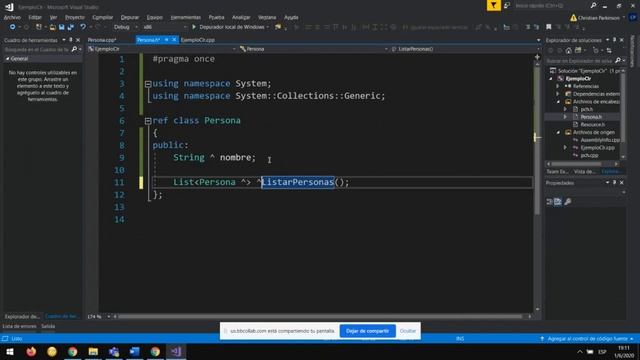Click the Solution Explorer search box

[x=580, y=61]
